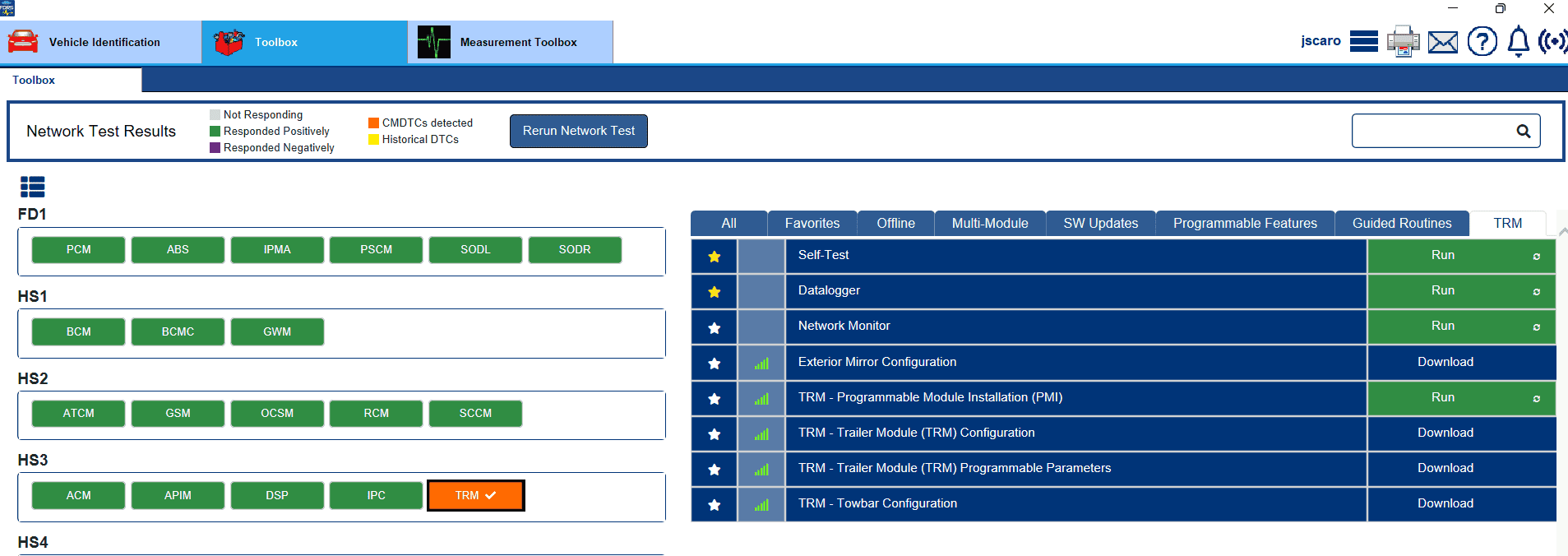Click the search magnifier icon
Viewport: 1568px width, 556px height.
point(1523,132)
